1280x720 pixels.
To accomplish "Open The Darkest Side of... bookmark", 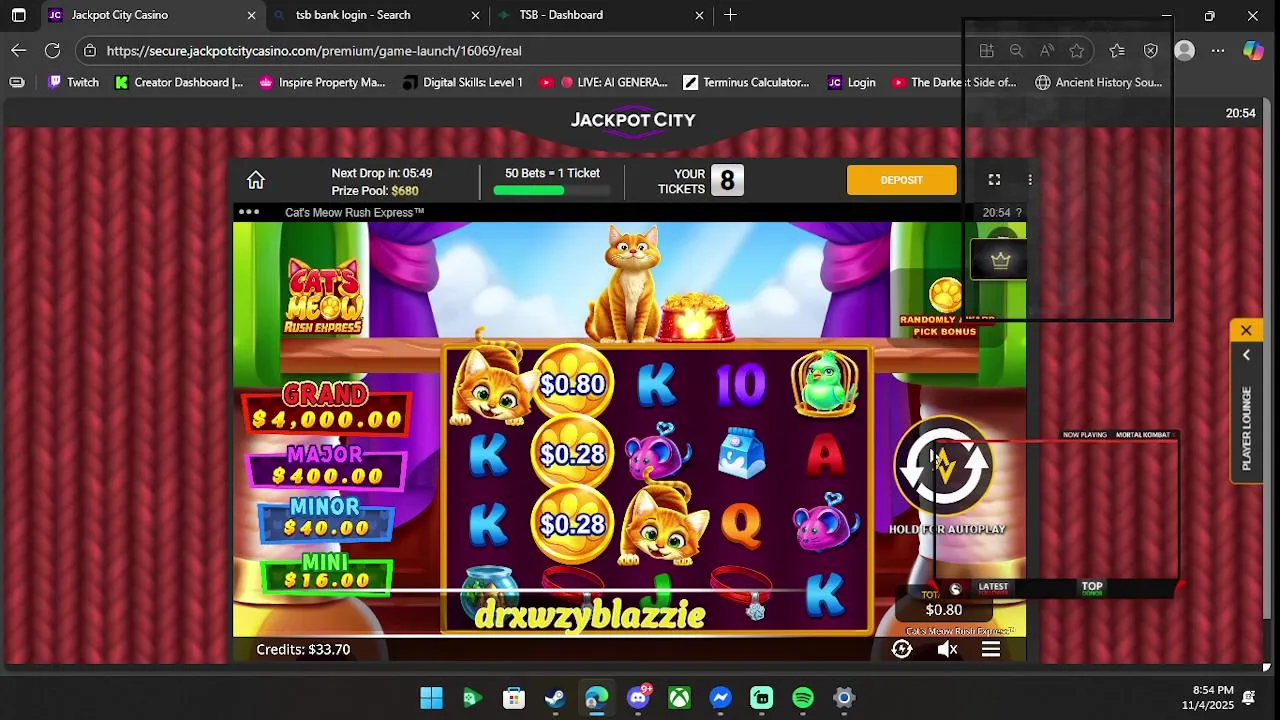I will pyautogui.click(x=954, y=82).
